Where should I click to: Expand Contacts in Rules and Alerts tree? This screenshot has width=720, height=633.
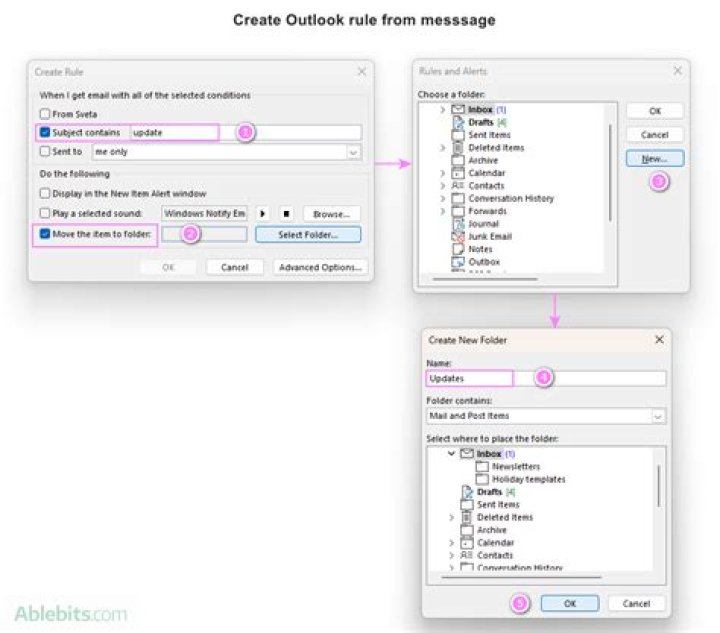tap(443, 186)
